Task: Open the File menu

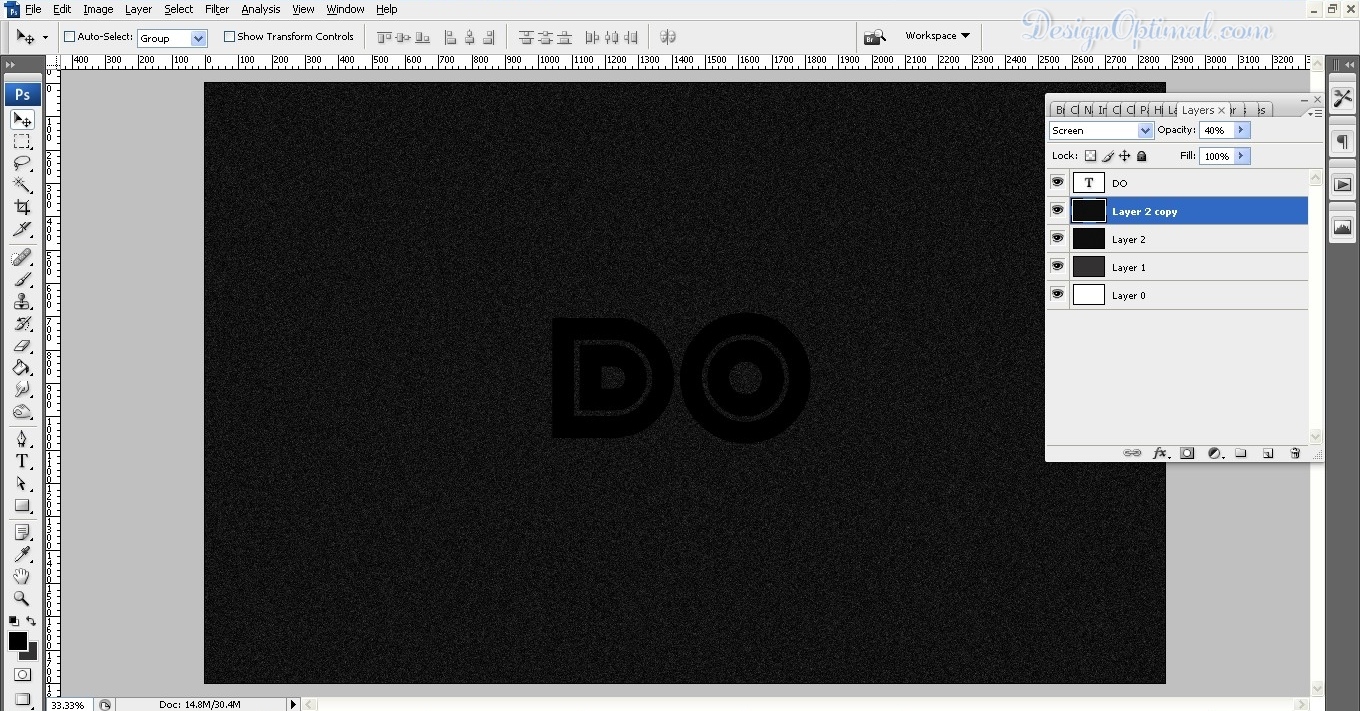Action: (33, 9)
